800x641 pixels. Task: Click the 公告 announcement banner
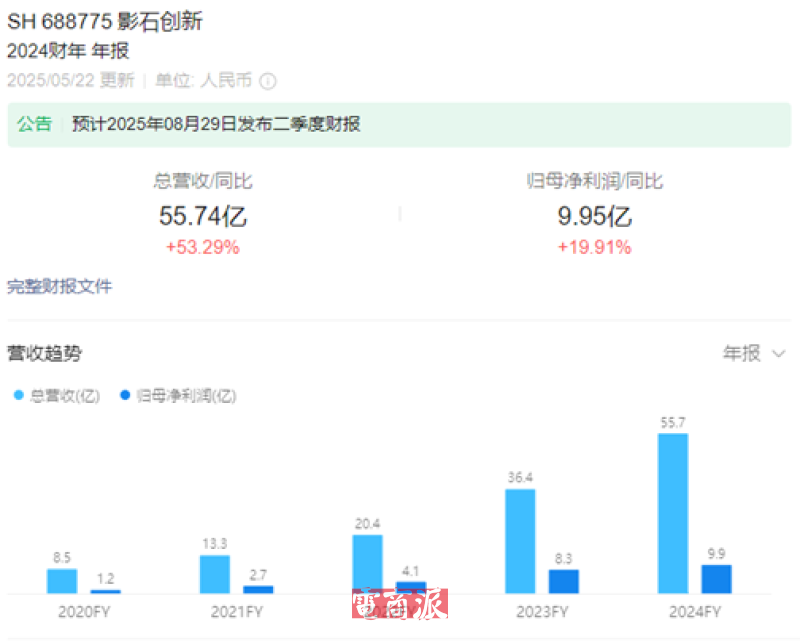point(400,124)
